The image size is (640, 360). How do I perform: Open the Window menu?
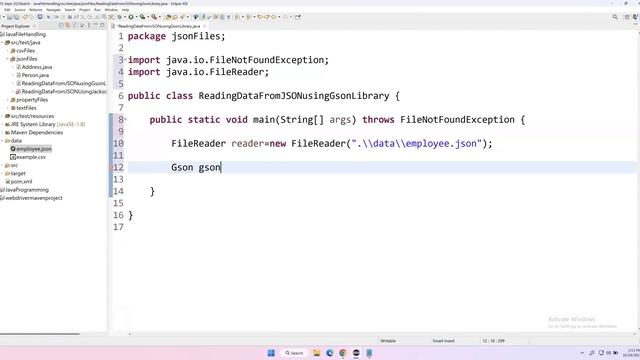coord(111,10)
